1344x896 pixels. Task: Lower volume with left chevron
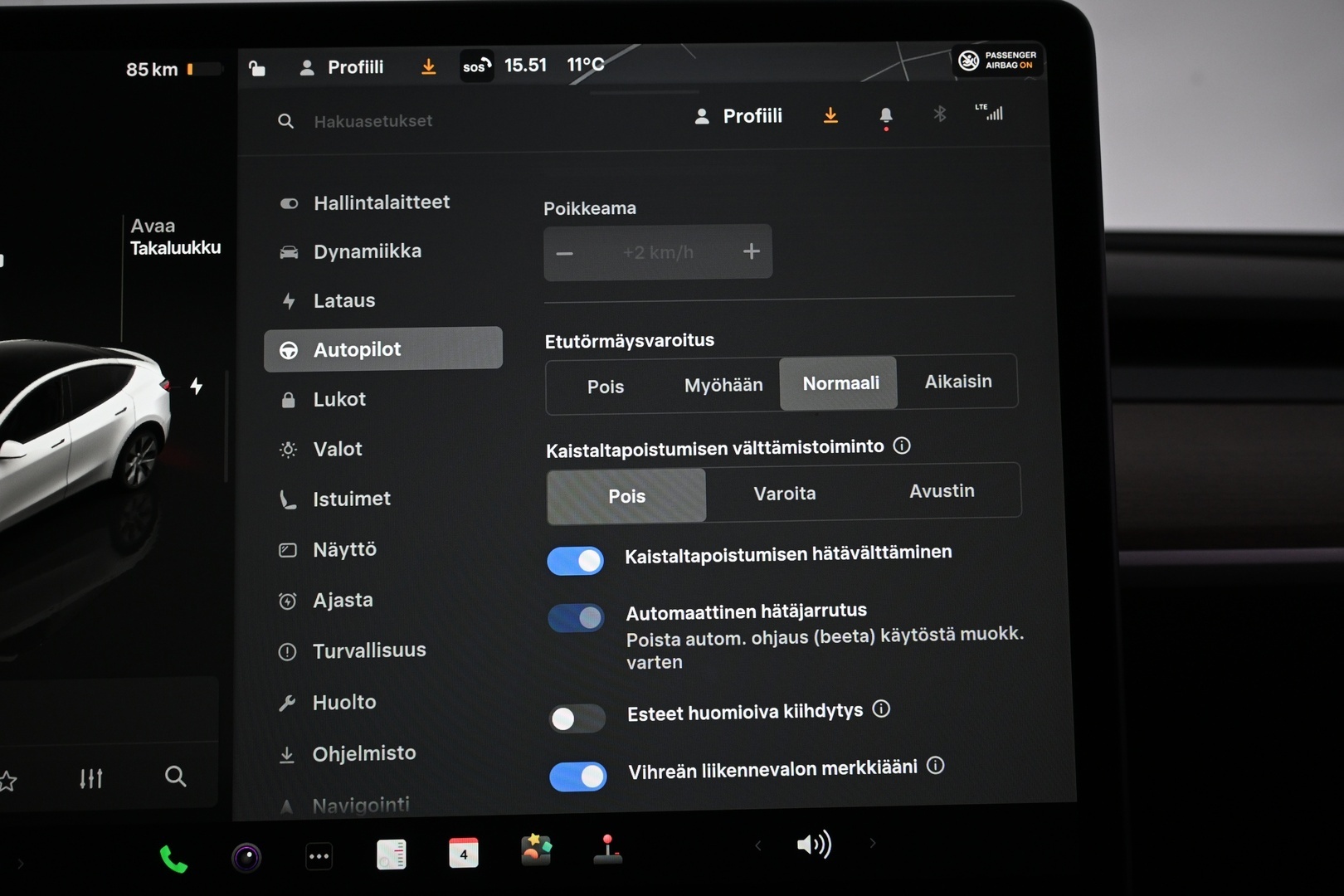tap(758, 845)
